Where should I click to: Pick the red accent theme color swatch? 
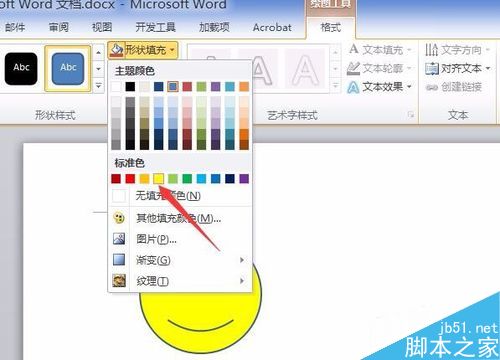187,87
